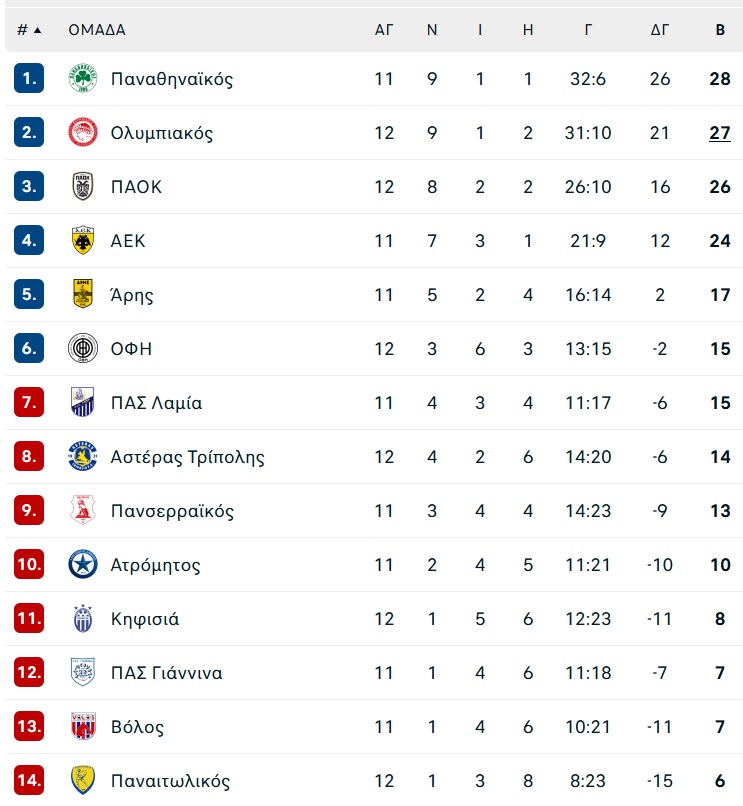Sort standings by ΔΓ goal difference header
The image size is (743, 806).
[660, 30]
